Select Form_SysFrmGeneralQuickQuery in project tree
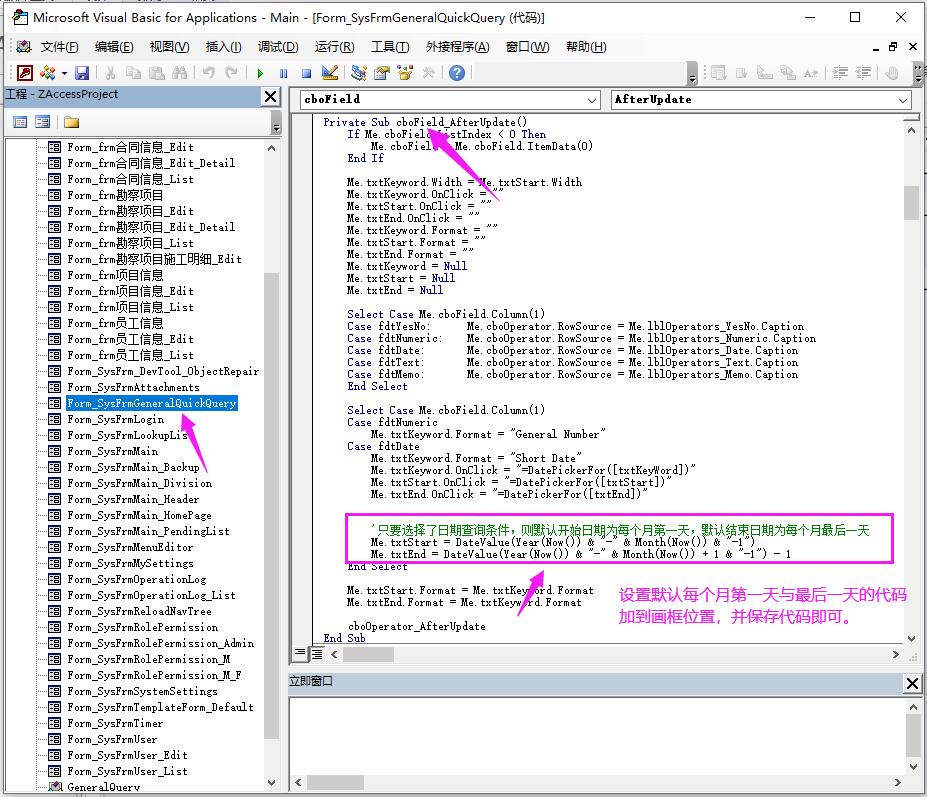The width and height of the screenshot is (927, 797). 152,403
